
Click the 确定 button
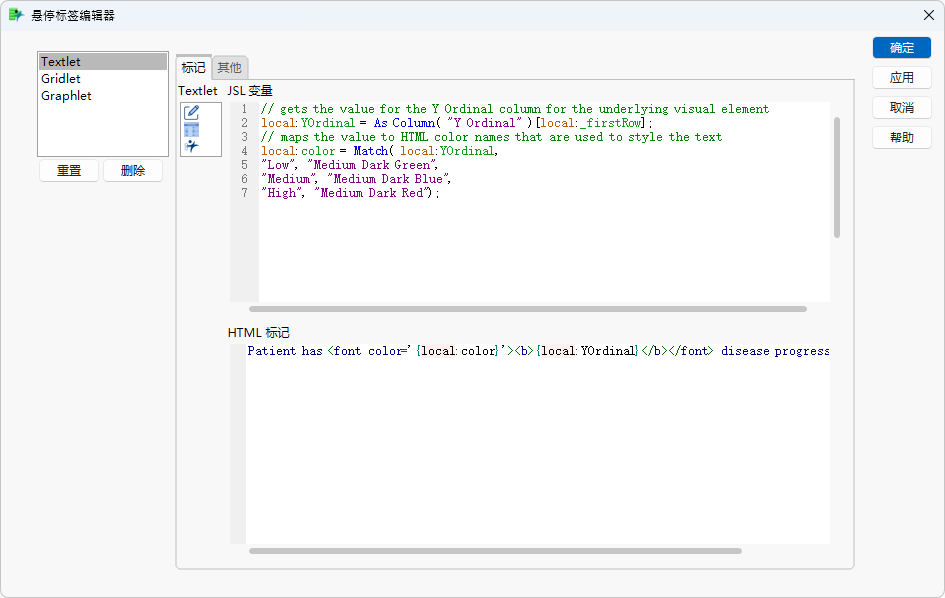902,48
